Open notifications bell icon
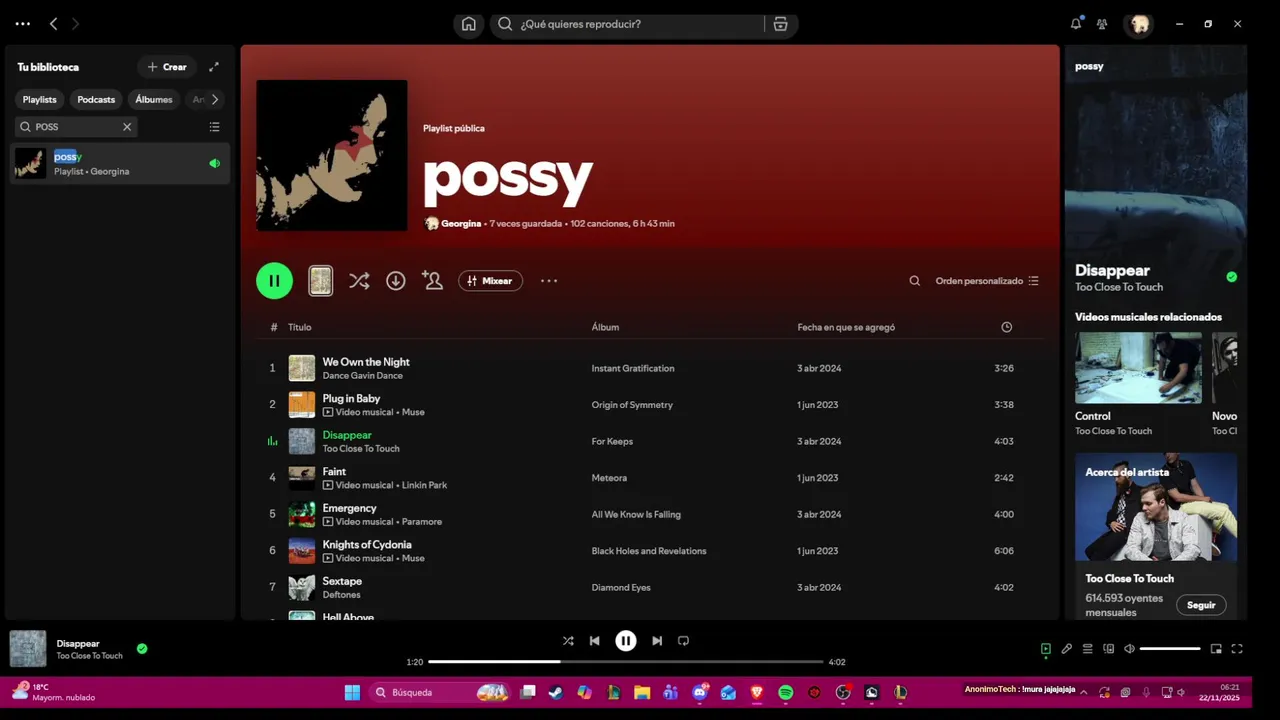 1076,24
